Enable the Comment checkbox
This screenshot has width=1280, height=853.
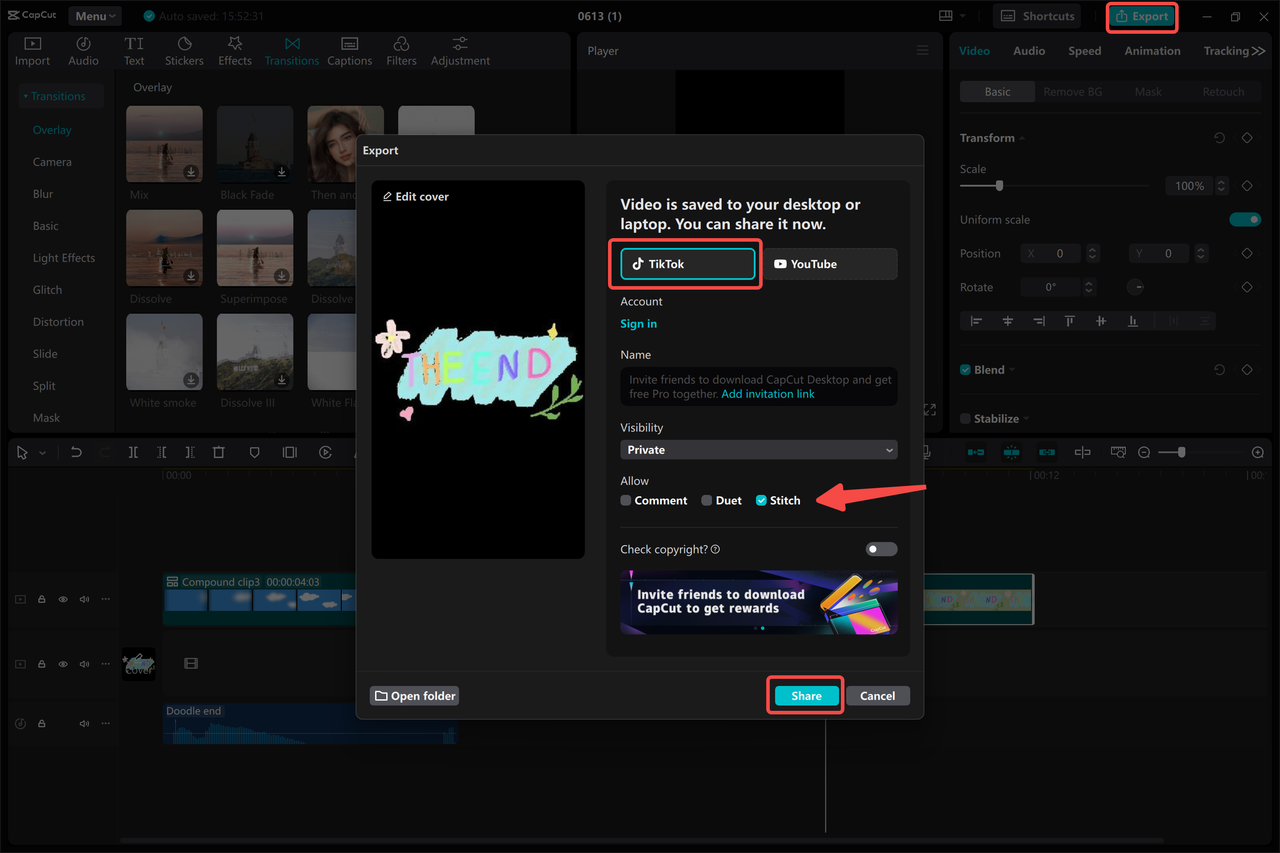[625, 500]
